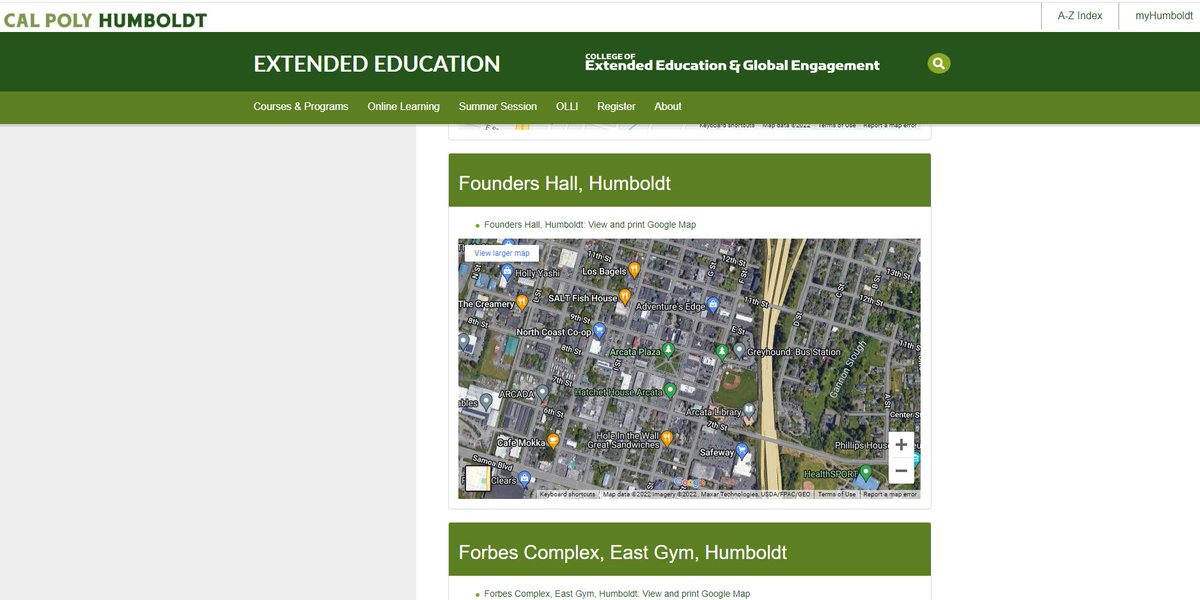Open the myHumboldt link
The height and width of the screenshot is (600, 1200).
click(1164, 16)
